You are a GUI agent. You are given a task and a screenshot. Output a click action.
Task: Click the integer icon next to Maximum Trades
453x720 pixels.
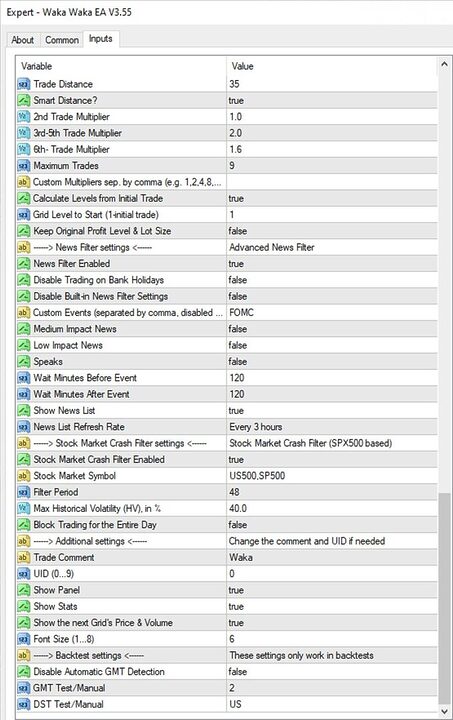(x=23, y=166)
